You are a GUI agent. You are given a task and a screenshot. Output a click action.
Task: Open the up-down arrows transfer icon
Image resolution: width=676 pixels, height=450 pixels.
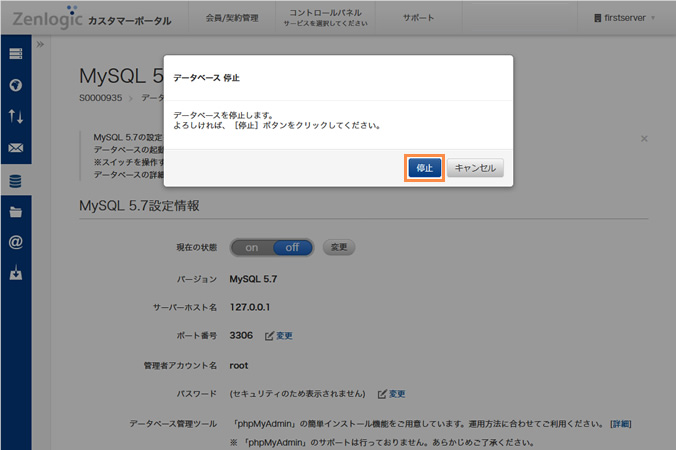pyautogui.click(x=15, y=117)
